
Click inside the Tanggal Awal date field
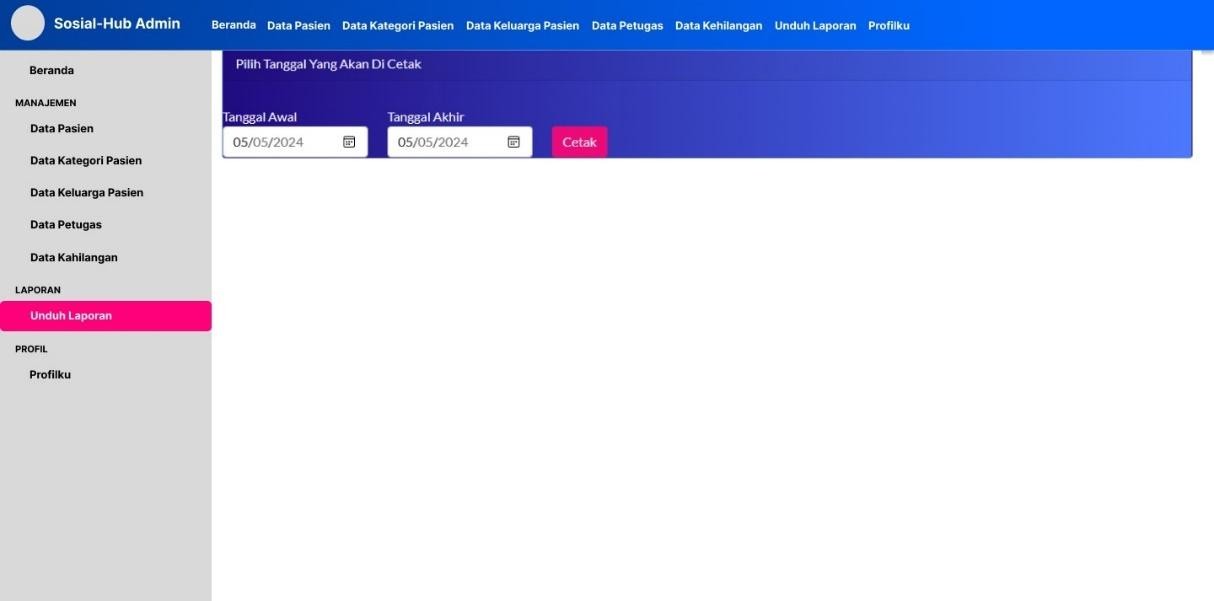[x=280, y=142]
